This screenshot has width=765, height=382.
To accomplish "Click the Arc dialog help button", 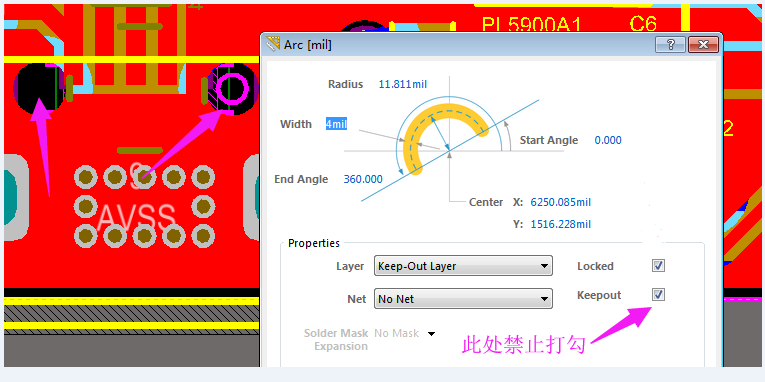I will coord(670,45).
